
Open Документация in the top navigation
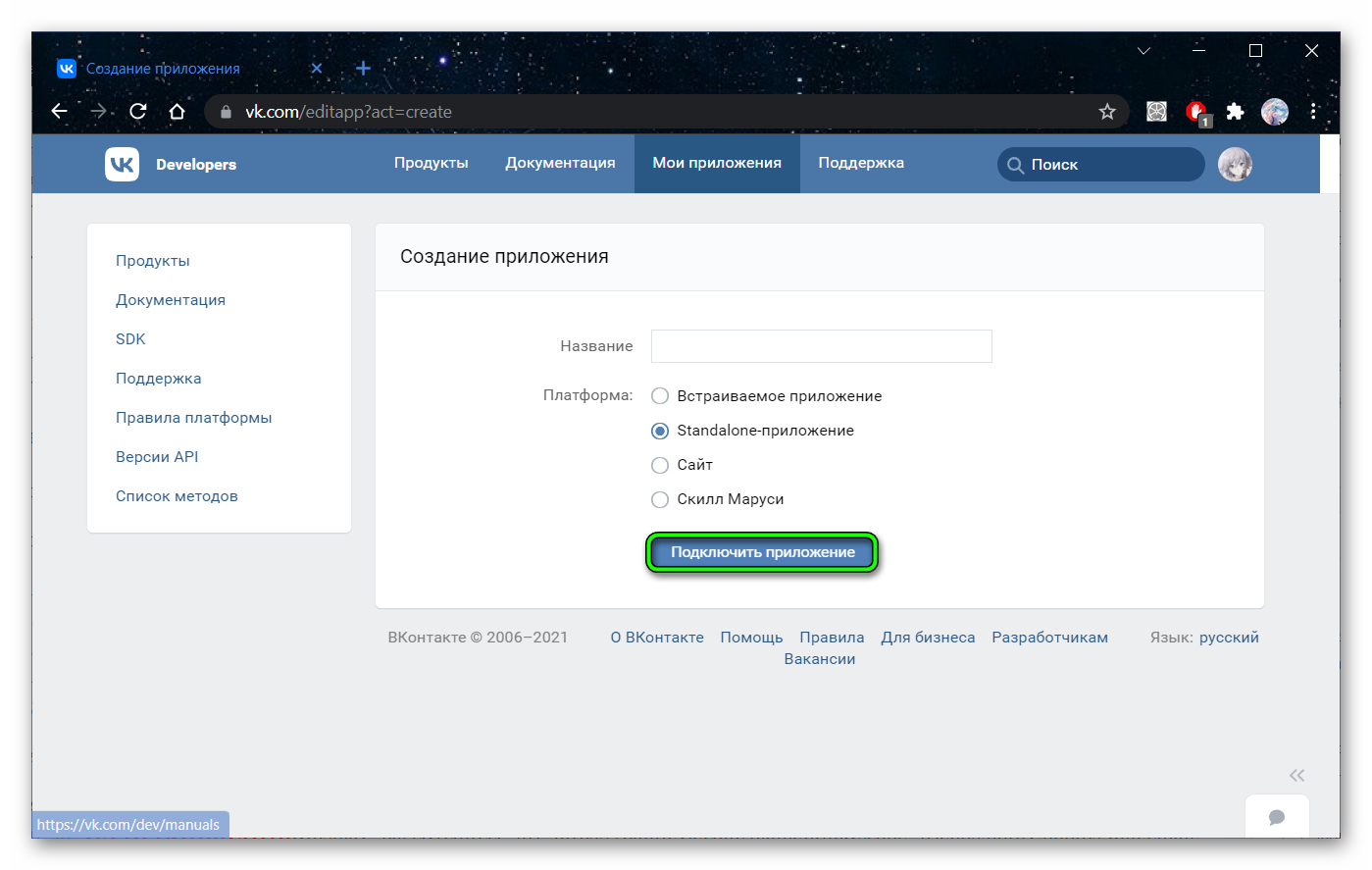click(x=560, y=163)
